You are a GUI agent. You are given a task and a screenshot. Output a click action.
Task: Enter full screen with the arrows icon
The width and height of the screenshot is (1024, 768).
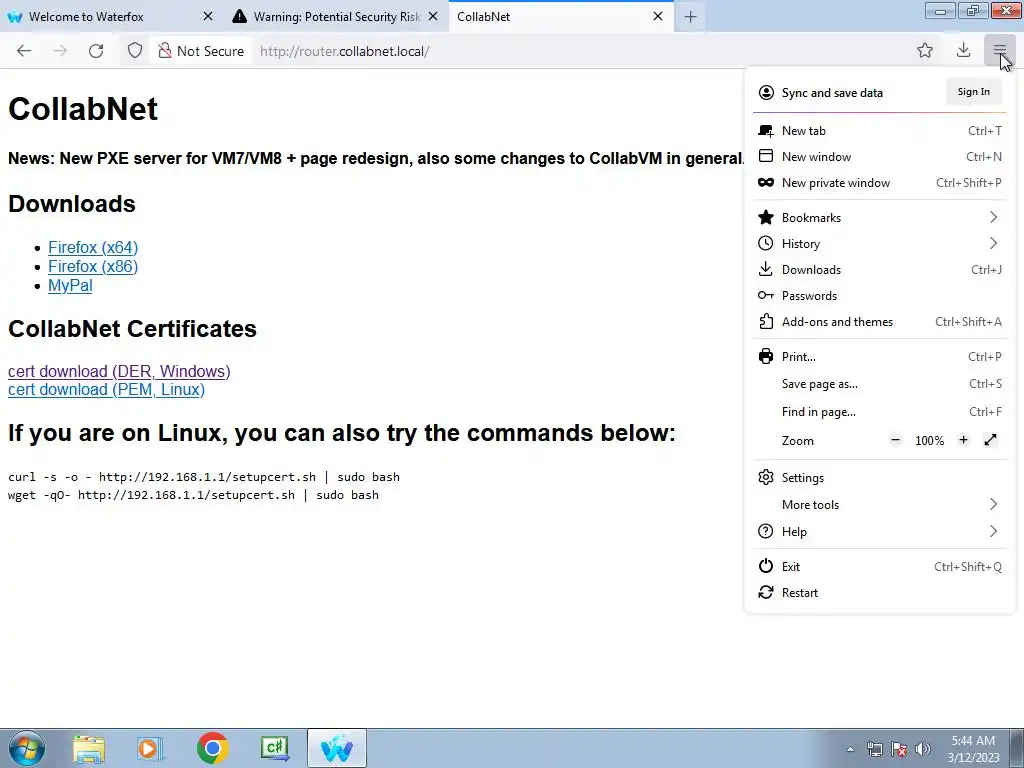pyautogui.click(x=990, y=440)
